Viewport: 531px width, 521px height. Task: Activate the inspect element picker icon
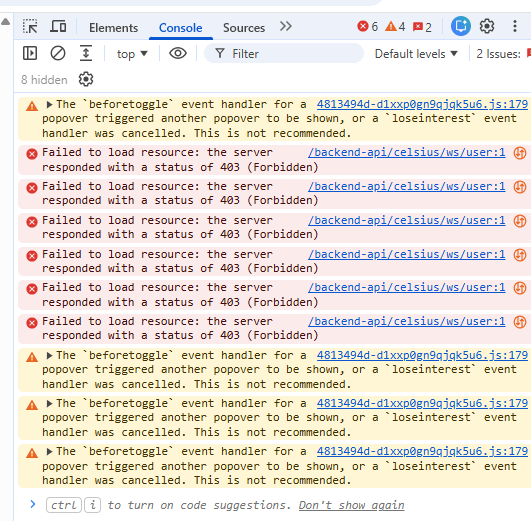[x=30, y=26]
